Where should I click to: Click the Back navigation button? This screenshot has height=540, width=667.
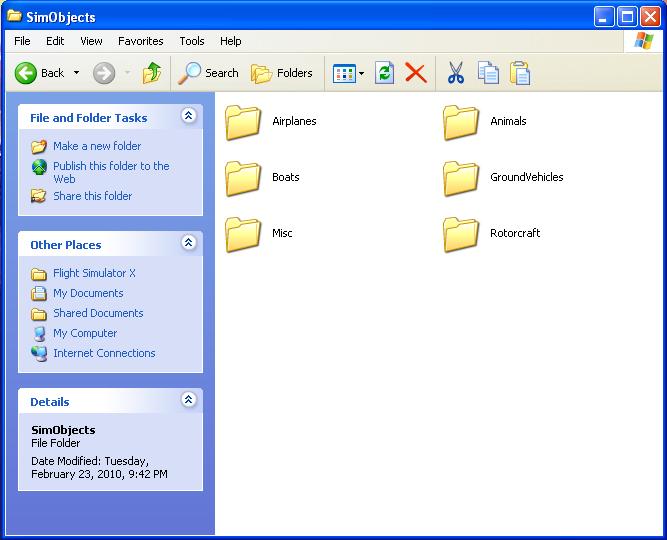(x=40, y=73)
